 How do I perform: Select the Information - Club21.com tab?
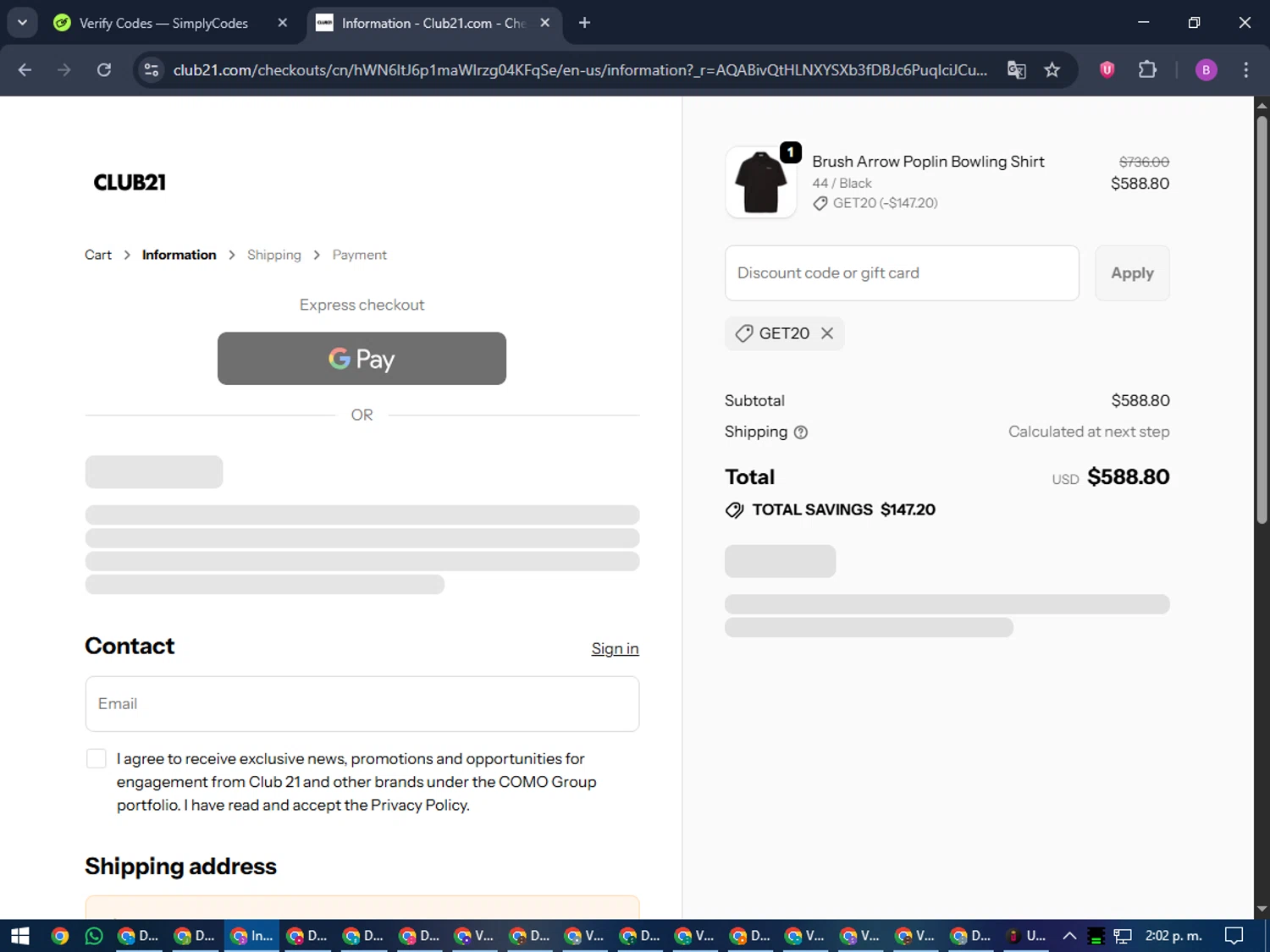[432, 23]
